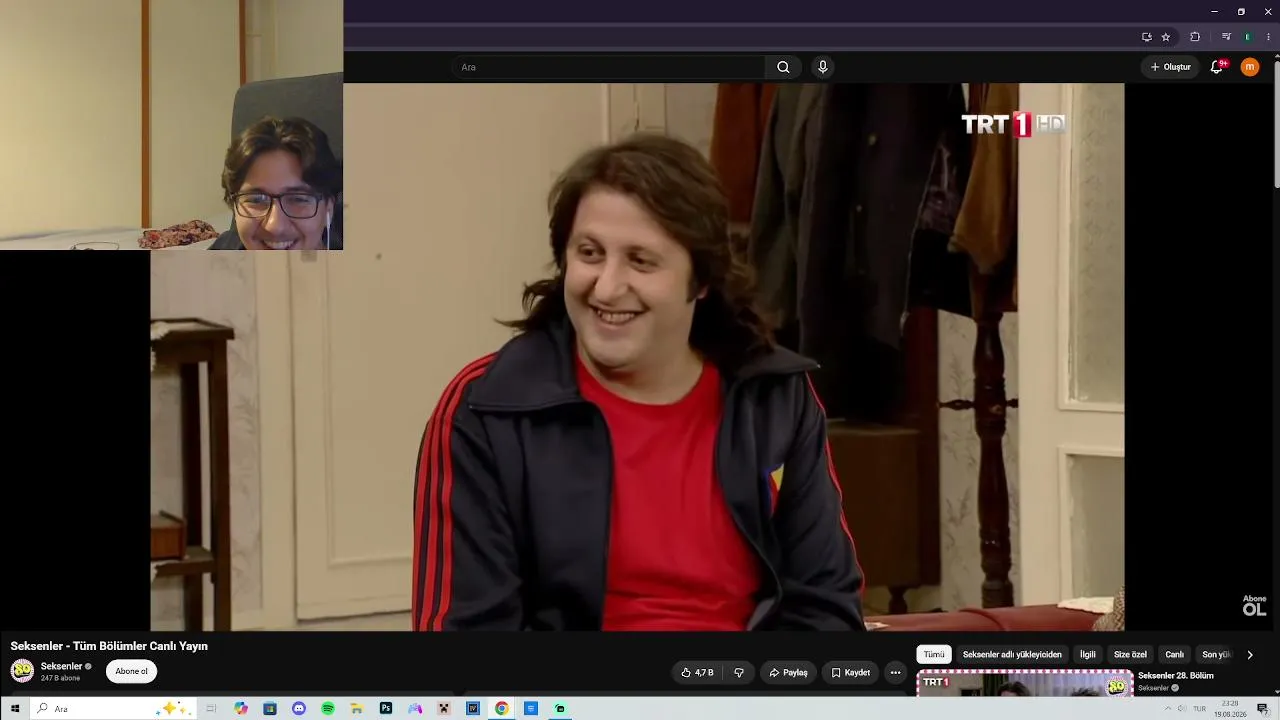Open Spotify from the taskbar
This screenshot has height=720, width=1280.
(328, 708)
